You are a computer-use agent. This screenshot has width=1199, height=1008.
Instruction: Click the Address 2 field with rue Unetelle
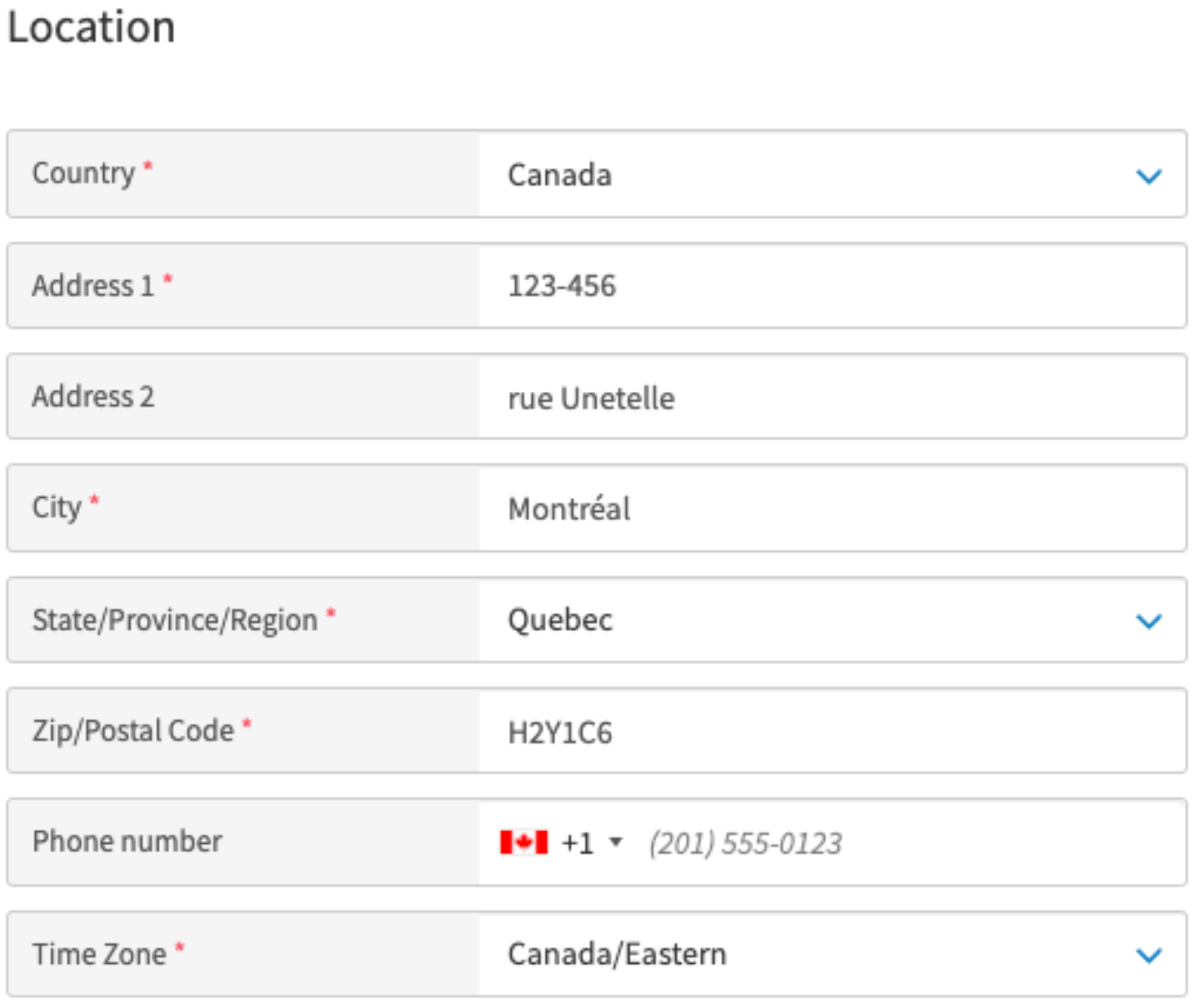[832, 398]
